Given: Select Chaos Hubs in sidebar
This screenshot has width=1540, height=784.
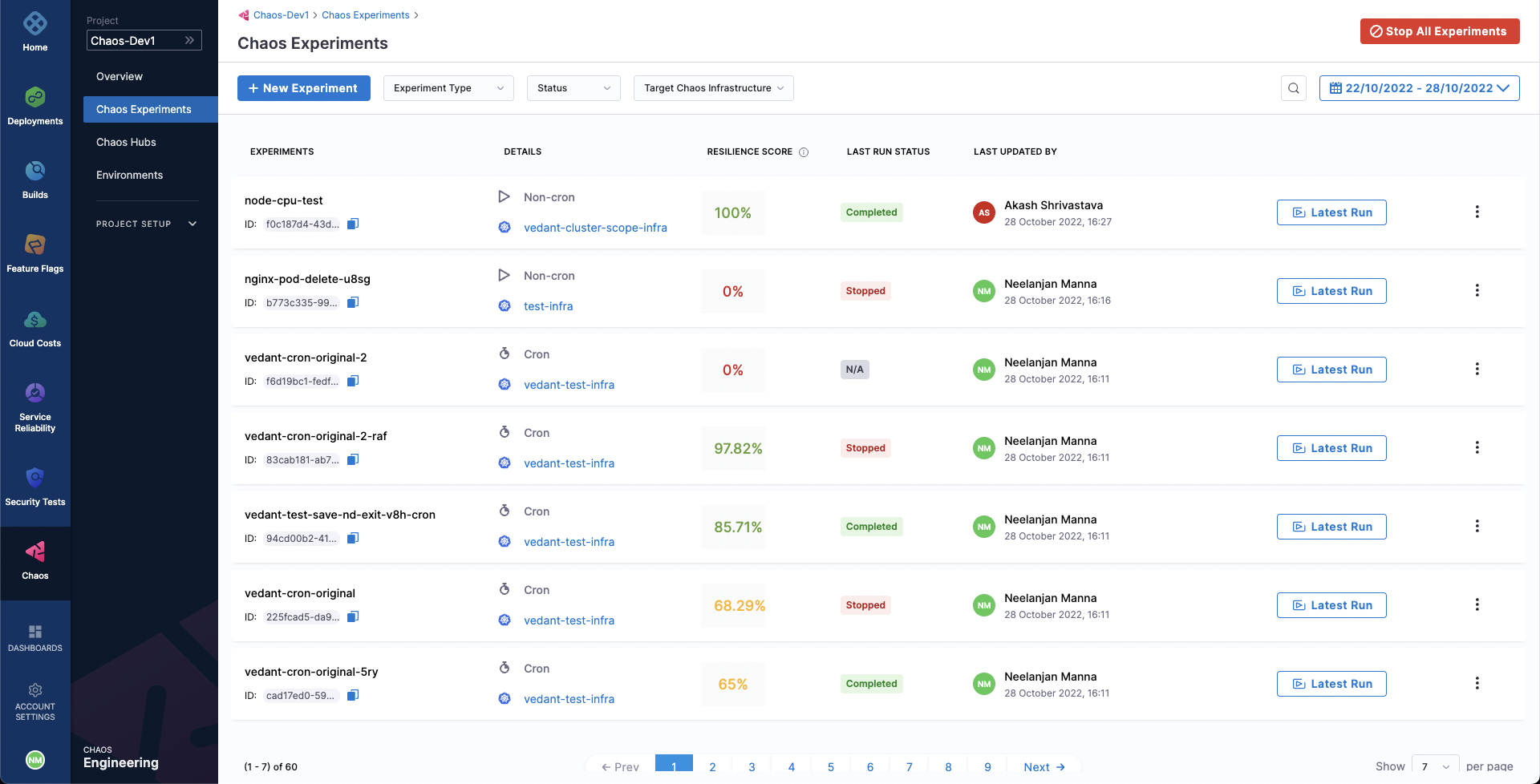Looking at the screenshot, I should [126, 142].
